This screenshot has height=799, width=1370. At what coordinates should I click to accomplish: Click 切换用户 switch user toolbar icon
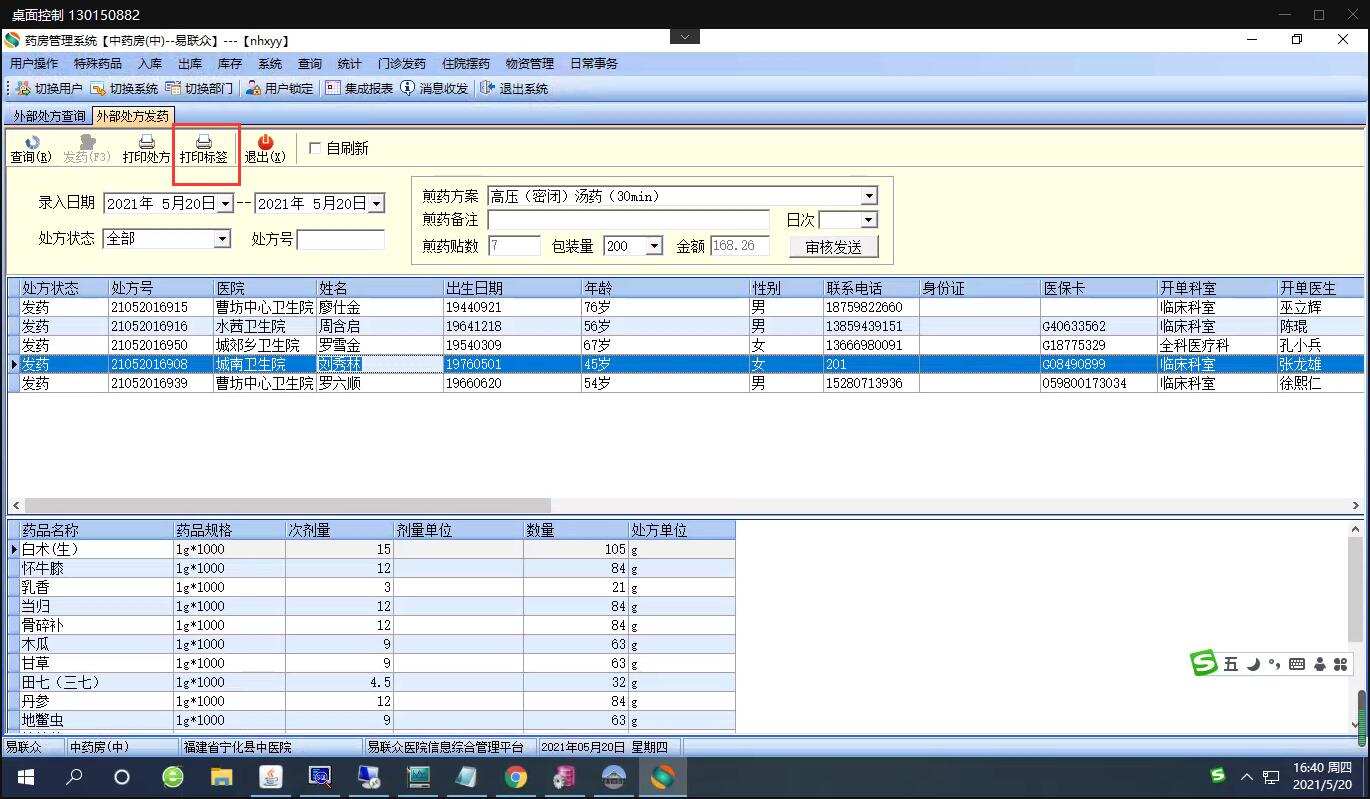pos(50,88)
